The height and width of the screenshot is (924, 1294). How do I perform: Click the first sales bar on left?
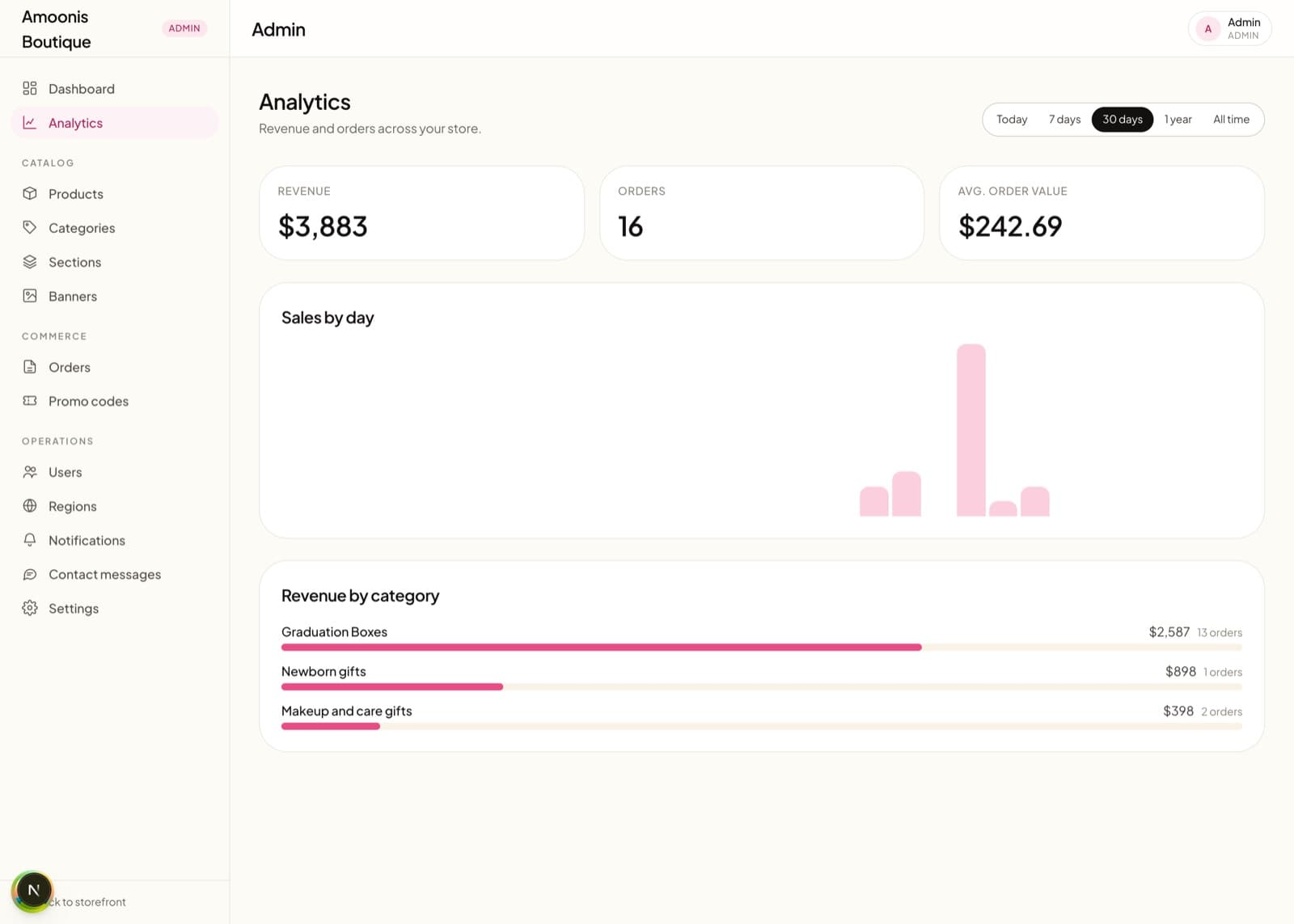(874, 501)
